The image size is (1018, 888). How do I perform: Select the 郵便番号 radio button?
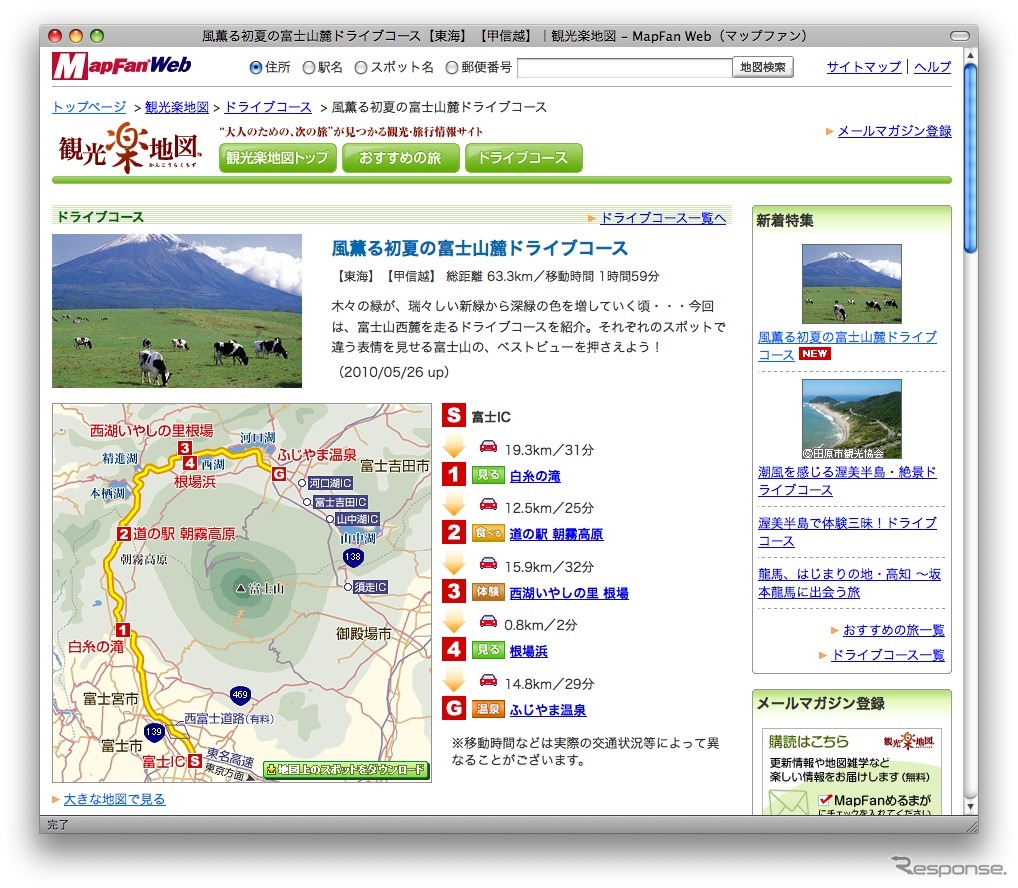[x=452, y=67]
